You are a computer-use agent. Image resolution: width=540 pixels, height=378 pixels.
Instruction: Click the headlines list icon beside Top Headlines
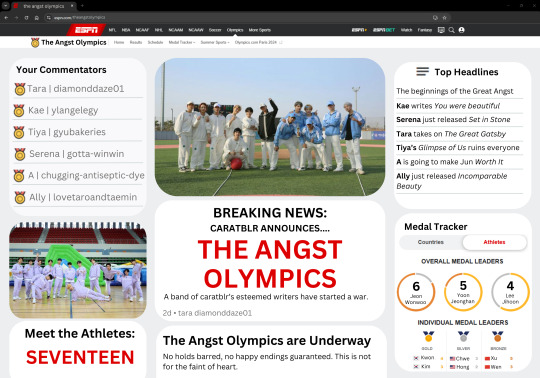pos(422,72)
